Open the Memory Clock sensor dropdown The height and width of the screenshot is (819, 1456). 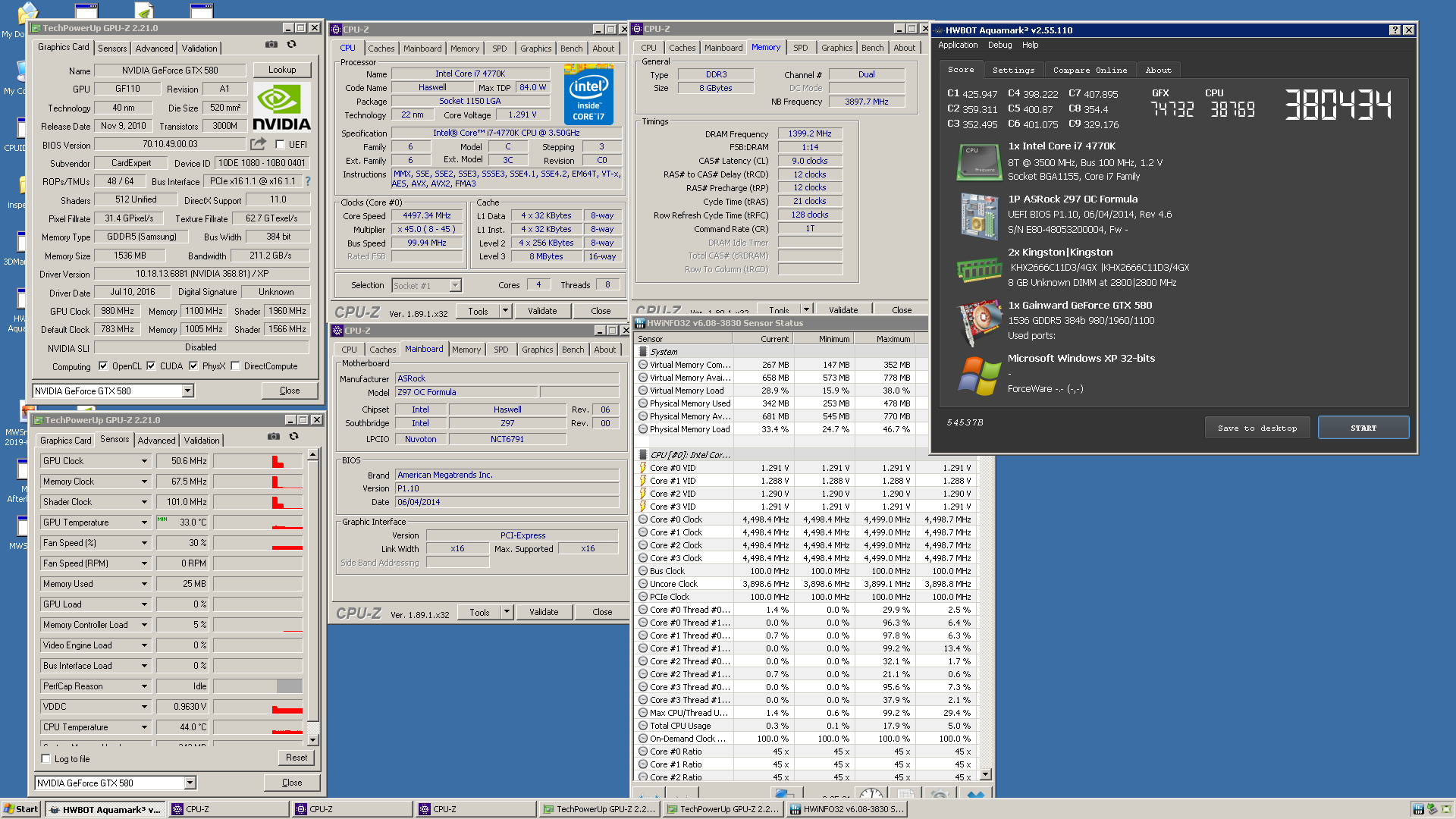pos(144,482)
